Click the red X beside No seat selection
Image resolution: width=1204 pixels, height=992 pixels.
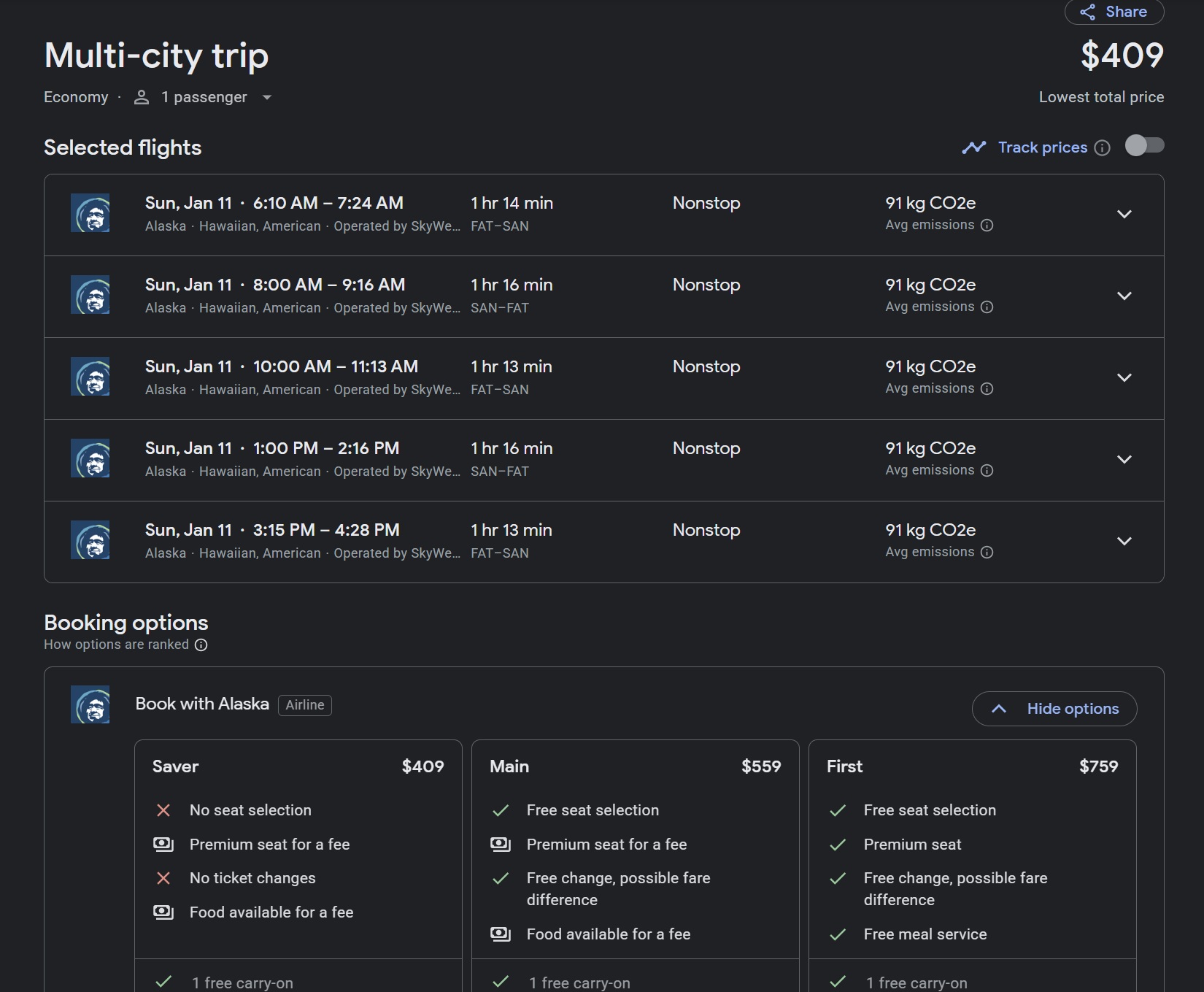(x=163, y=811)
